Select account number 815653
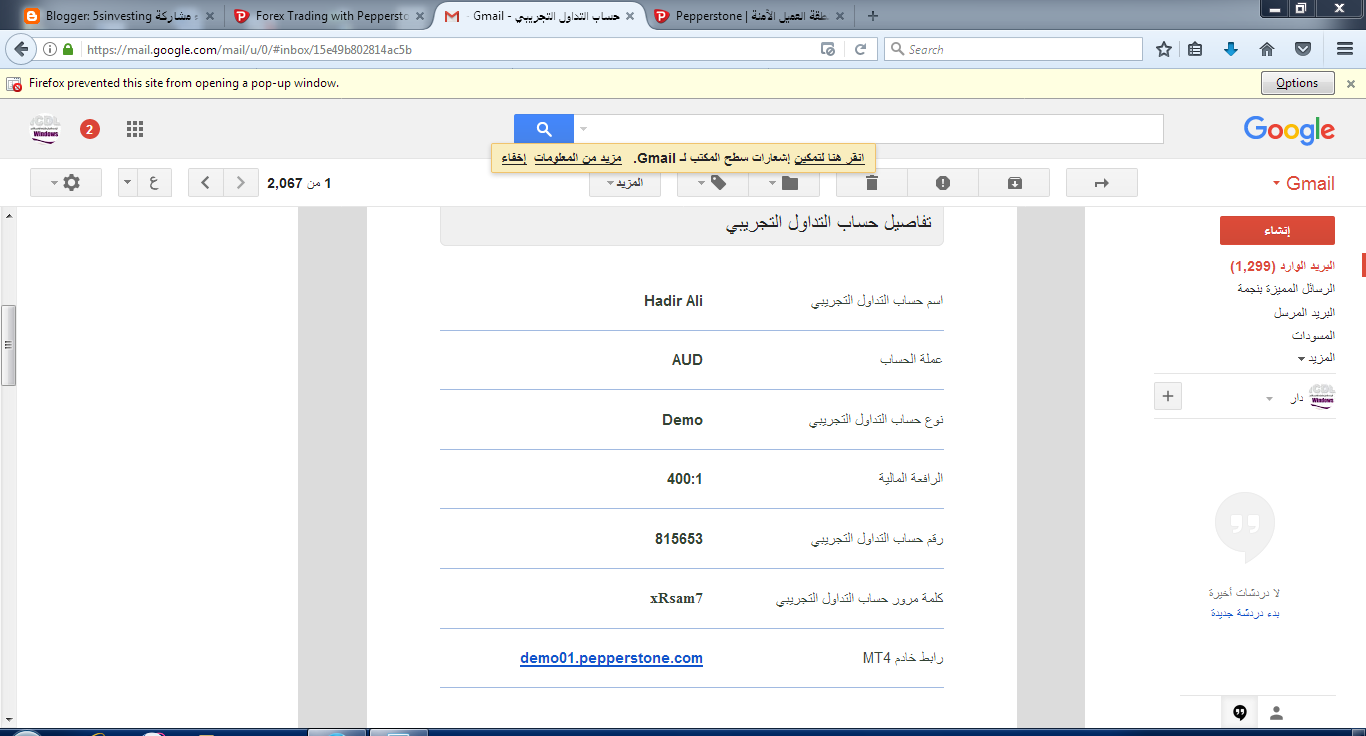This screenshot has width=1366, height=736. pos(679,538)
